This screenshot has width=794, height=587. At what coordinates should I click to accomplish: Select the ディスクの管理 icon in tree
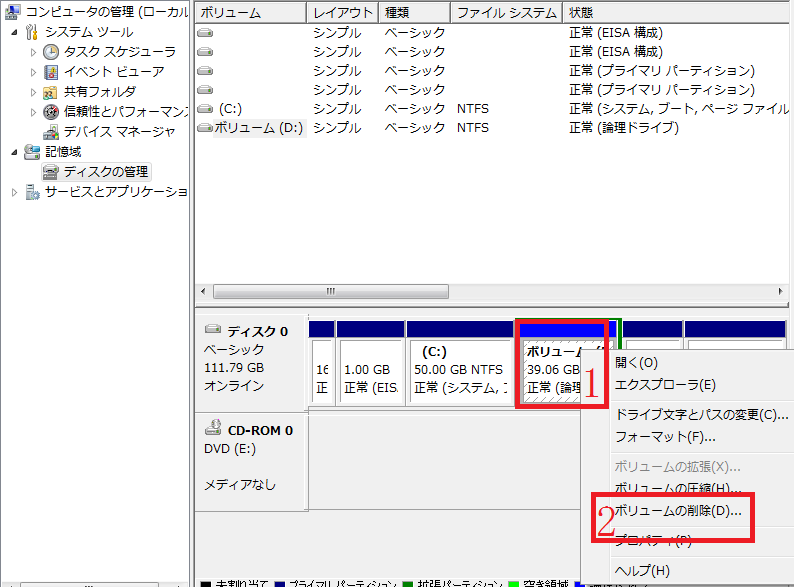[51, 172]
